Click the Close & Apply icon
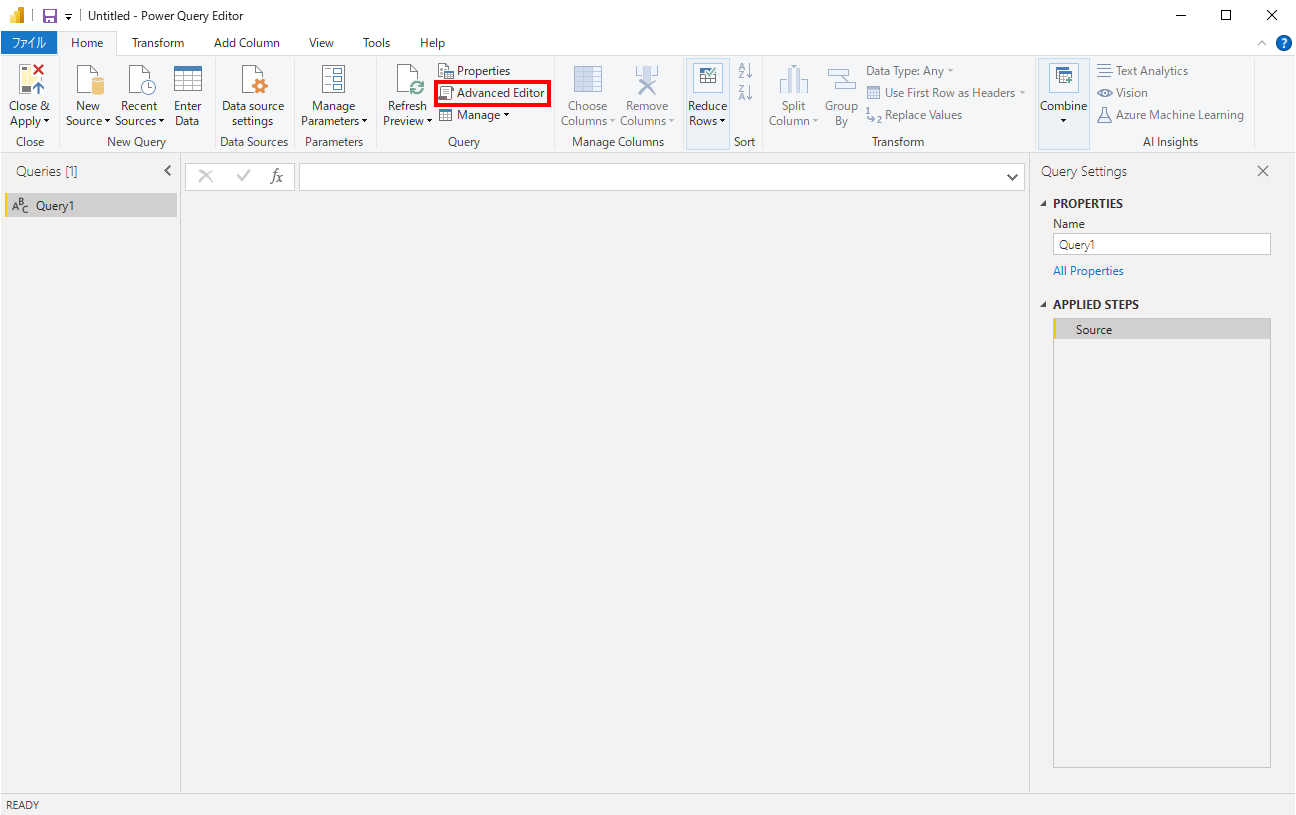 [30, 80]
